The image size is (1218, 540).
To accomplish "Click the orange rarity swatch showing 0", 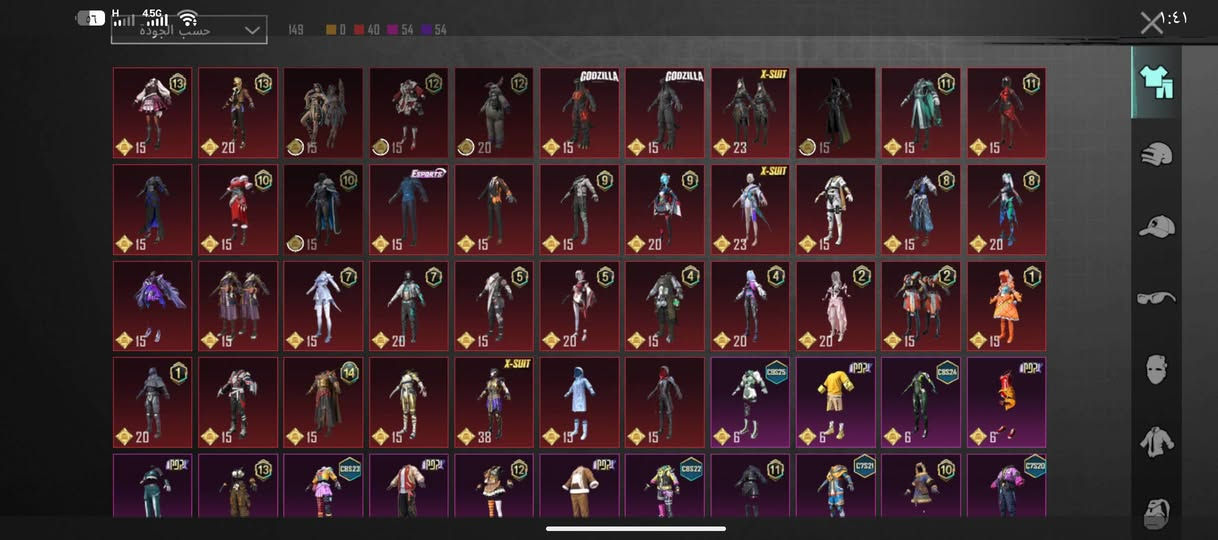I will (335, 30).
